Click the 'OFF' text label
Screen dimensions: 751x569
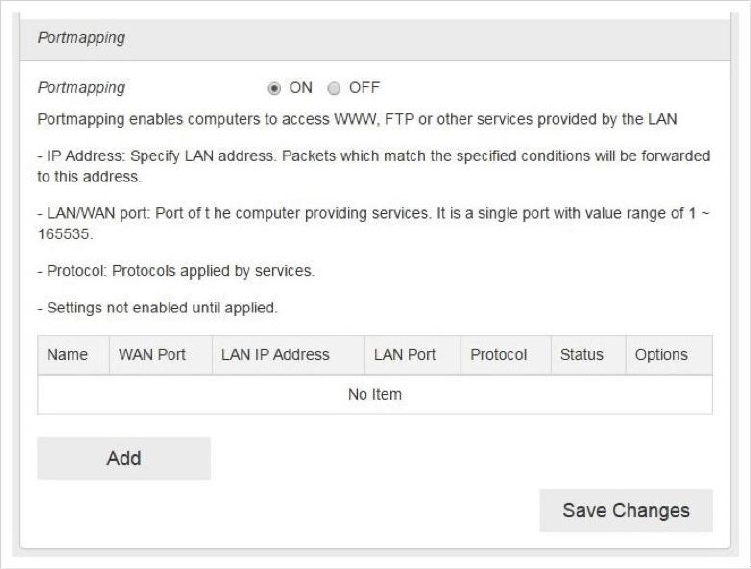click(364, 88)
